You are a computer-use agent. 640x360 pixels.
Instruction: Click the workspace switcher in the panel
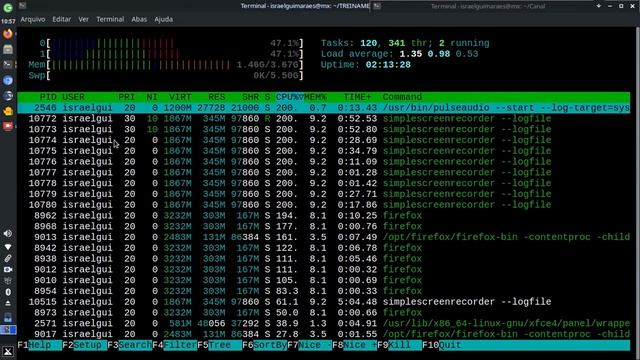coord(8,329)
